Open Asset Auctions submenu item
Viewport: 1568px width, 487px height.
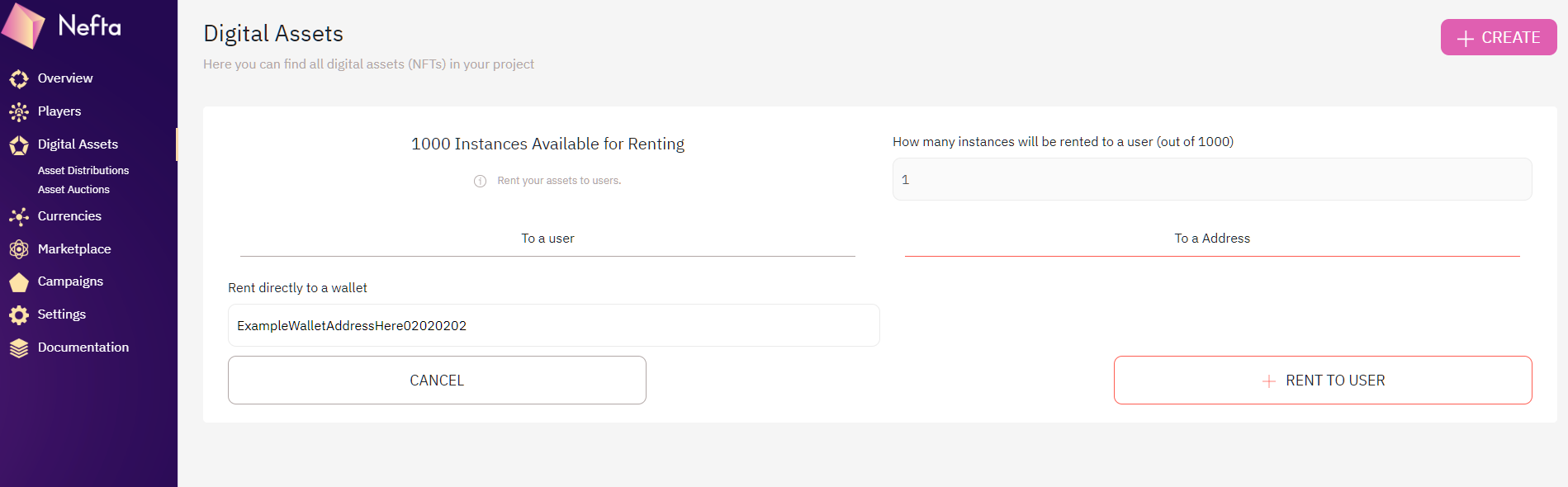click(x=73, y=190)
